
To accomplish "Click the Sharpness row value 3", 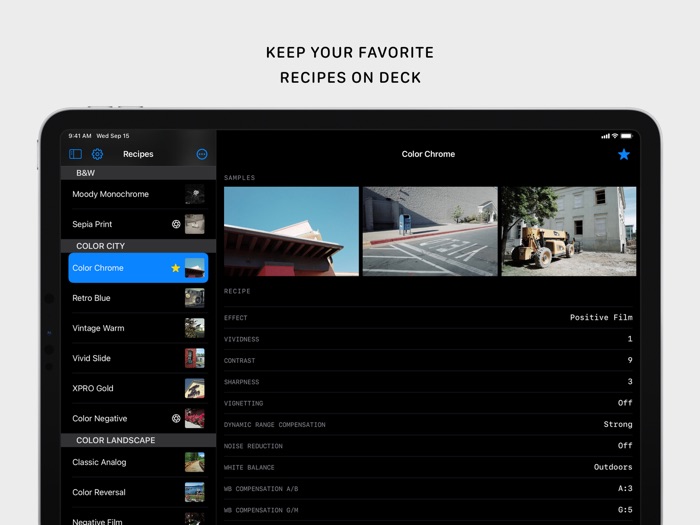I will [630, 381].
